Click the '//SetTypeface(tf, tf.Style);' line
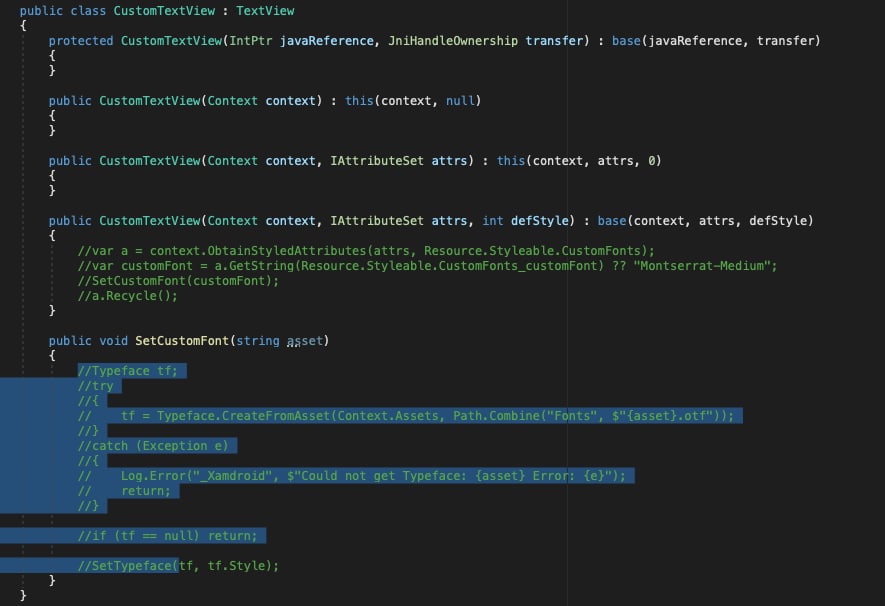 click(178, 565)
